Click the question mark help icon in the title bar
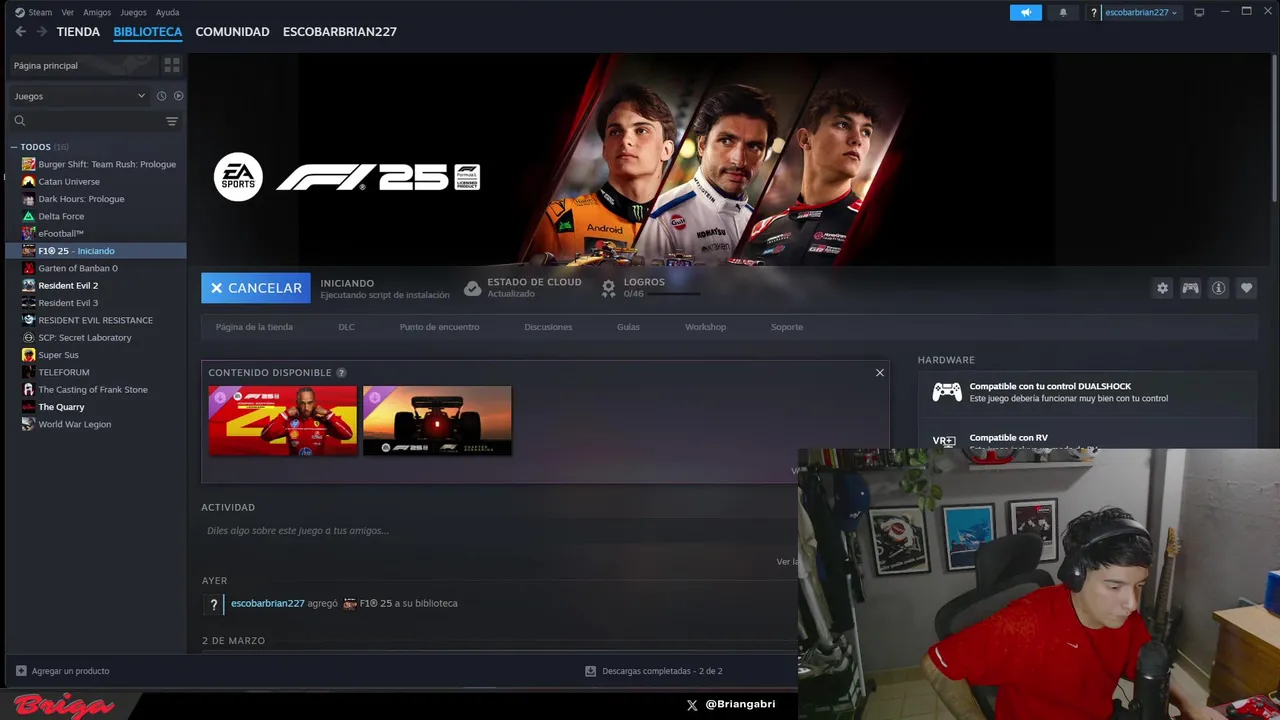The width and height of the screenshot is (1280, 720). click(x=1094, y=13)
